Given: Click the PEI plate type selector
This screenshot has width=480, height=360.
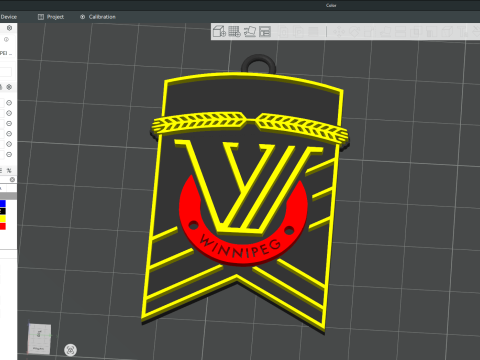Looking at the screenshot, I should tap(6, 53).
